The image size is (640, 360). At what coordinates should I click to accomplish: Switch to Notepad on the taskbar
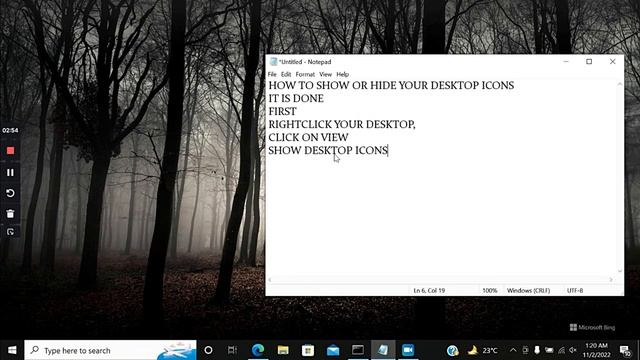pos(383,350)
